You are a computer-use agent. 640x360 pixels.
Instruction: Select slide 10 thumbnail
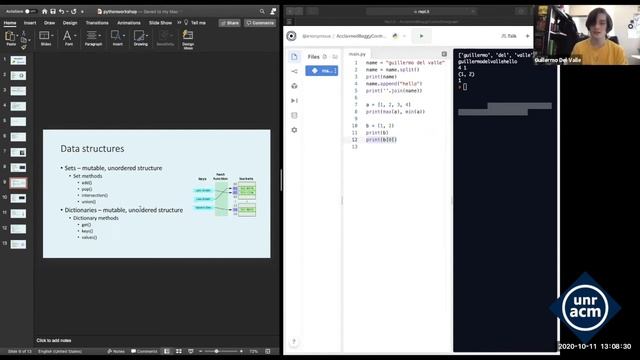[x=18, y=198]
